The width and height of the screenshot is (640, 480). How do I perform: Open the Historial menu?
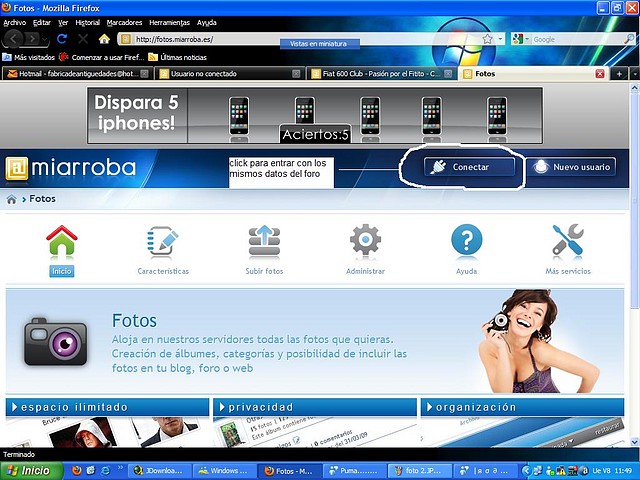pyautogui.click(x=87, y=23)
